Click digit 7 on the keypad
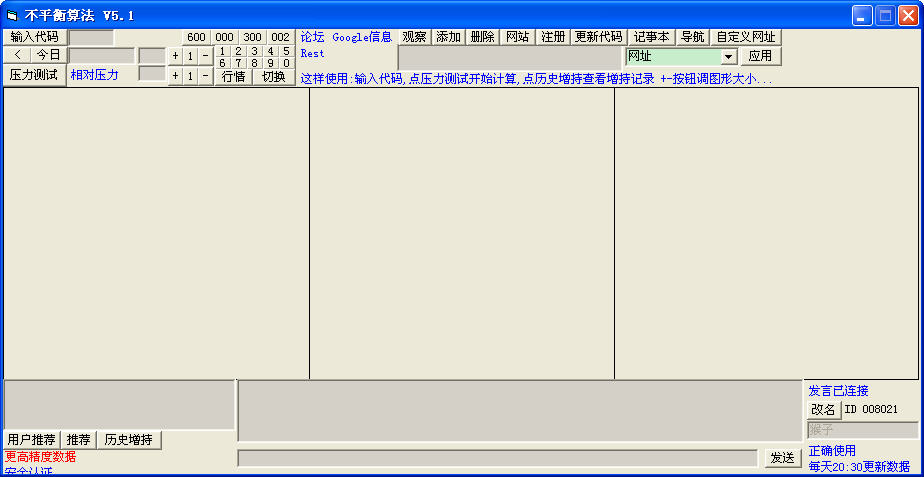 click(x=238, y=63)
